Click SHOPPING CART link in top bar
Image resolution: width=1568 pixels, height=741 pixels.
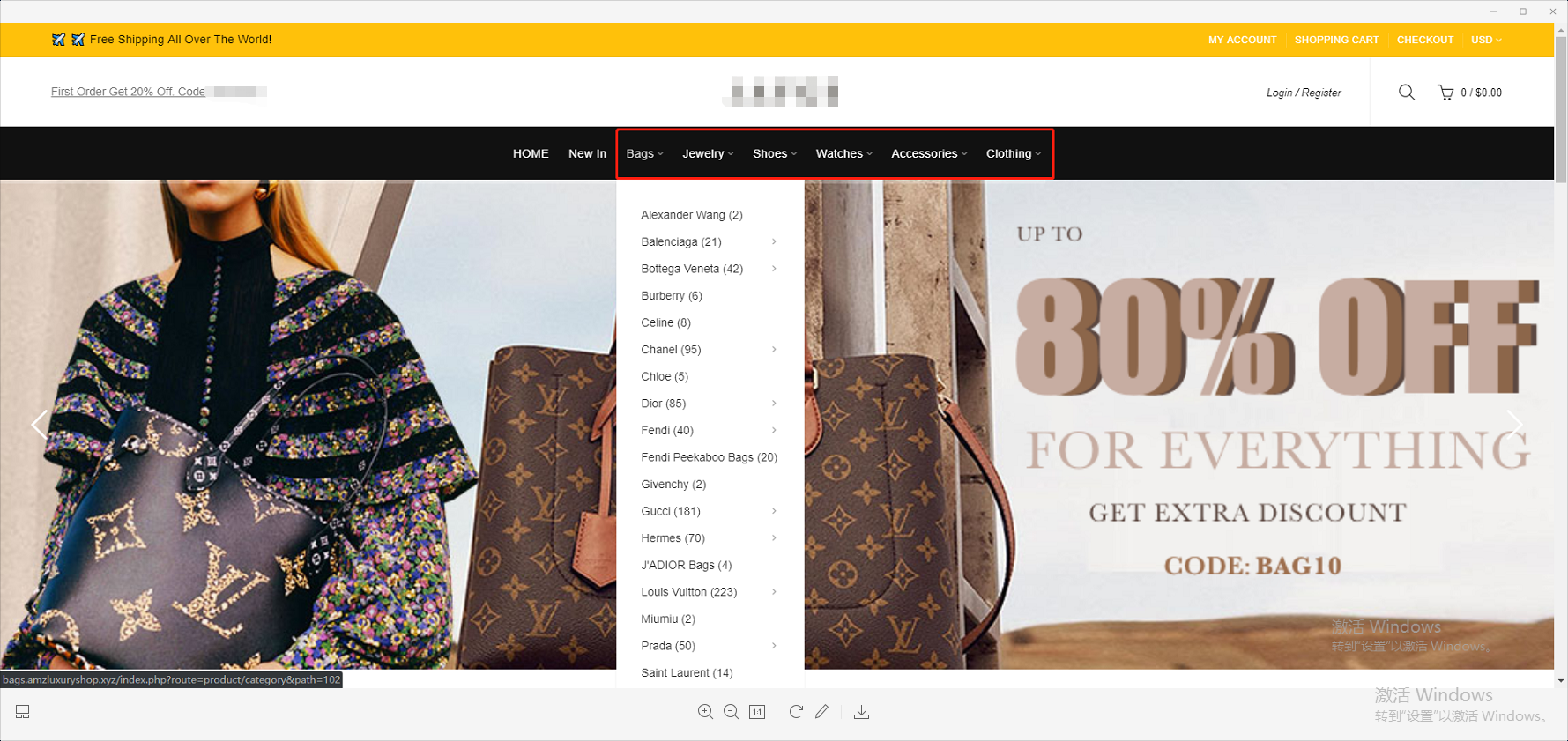pos(1336,40)
